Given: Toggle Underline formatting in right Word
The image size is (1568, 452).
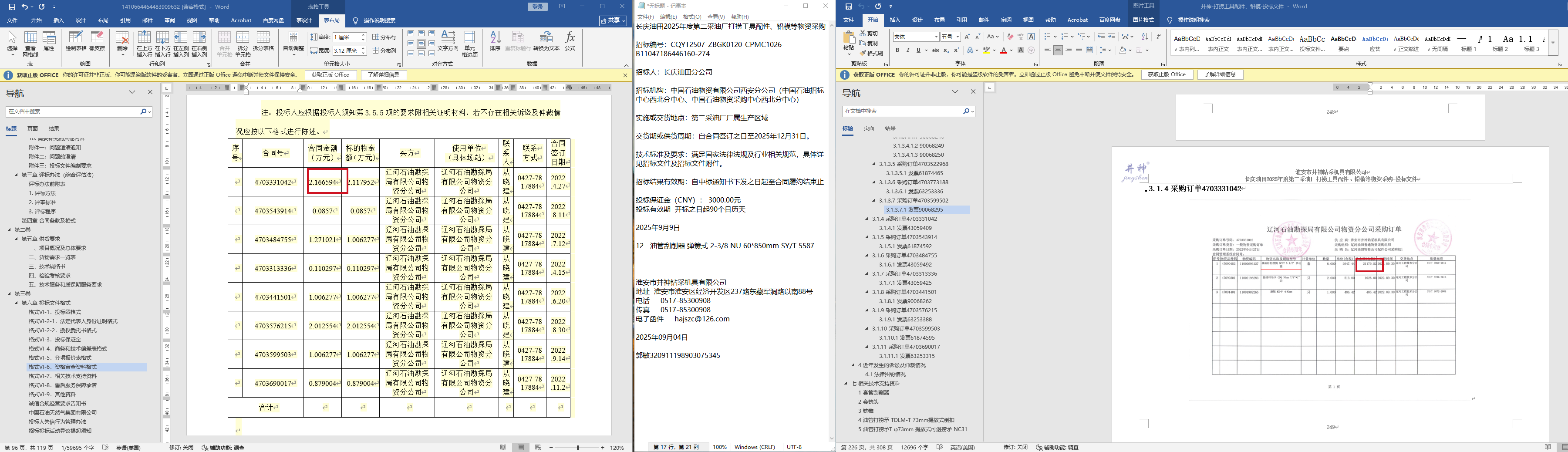Looking at the screenshot, I should click(918, 51).
